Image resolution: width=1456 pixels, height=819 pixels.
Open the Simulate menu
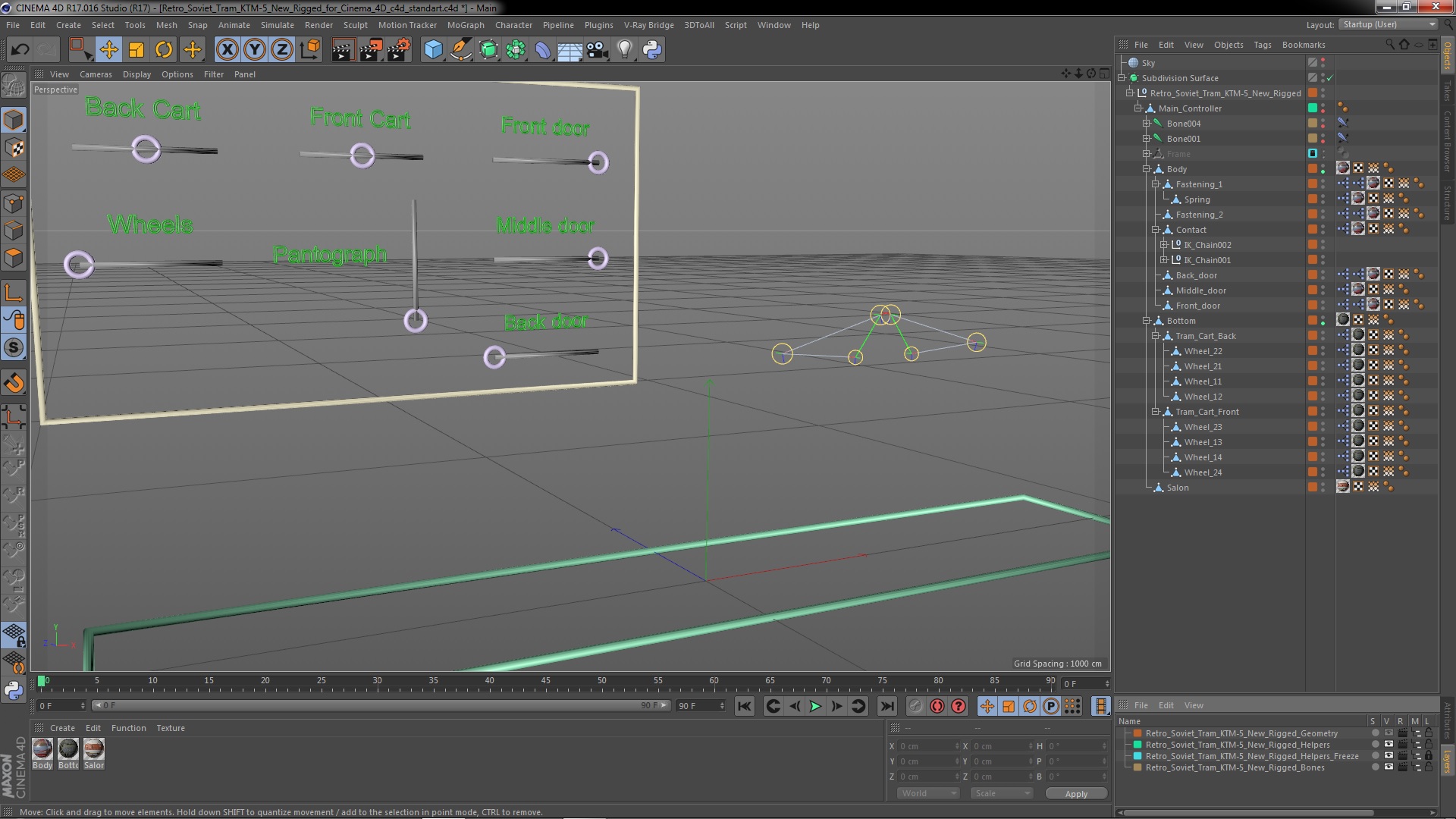[277, 25]
